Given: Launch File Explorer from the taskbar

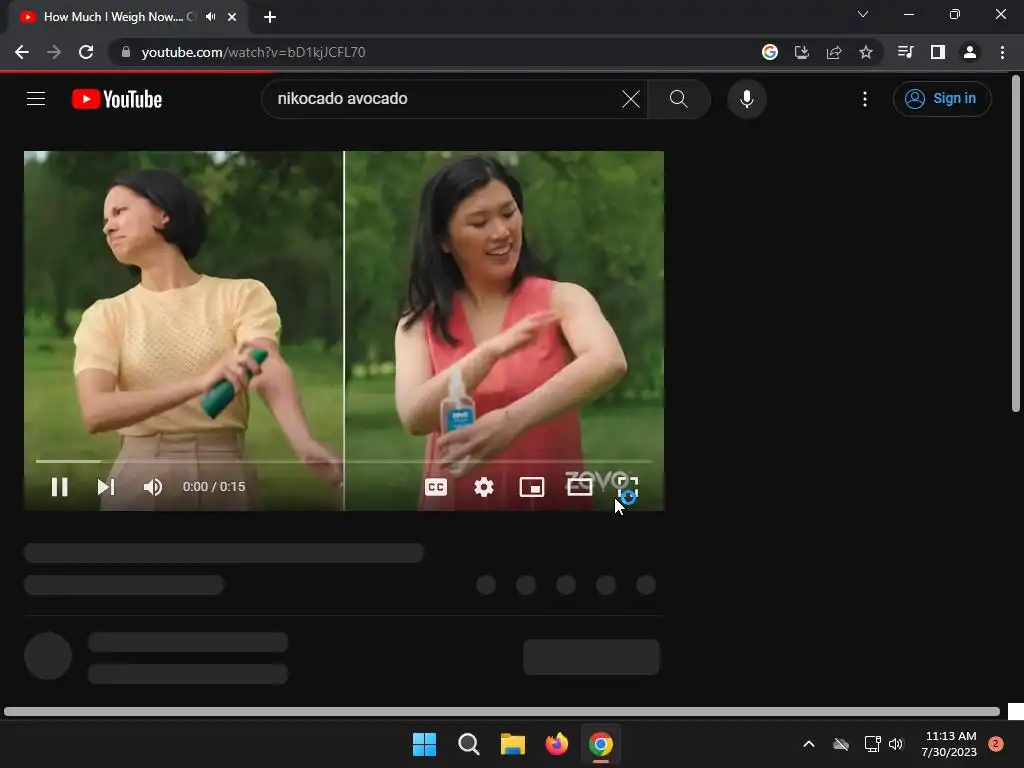Looking at the screenshot, I should tap(513, 744).
